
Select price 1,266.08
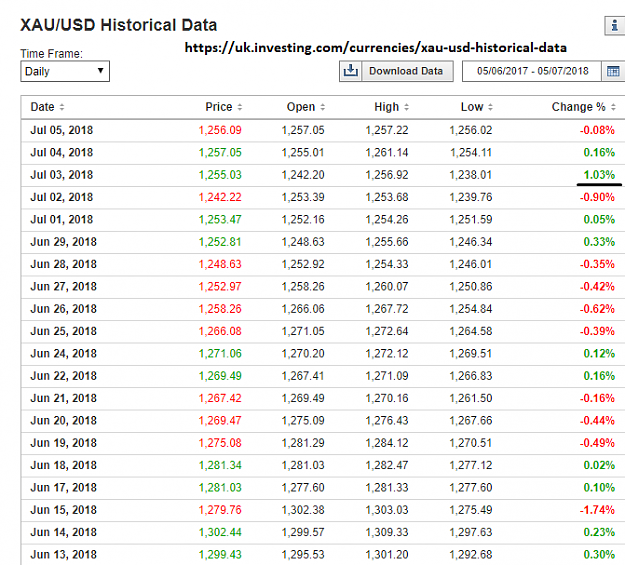click(220, 331)
